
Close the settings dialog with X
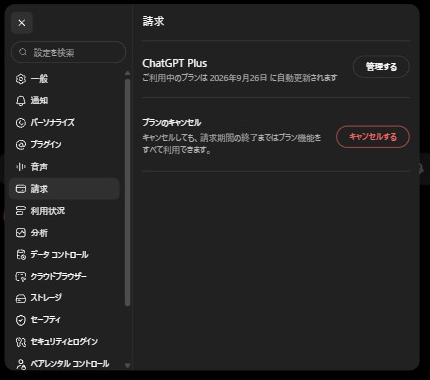tap(22, 23)
